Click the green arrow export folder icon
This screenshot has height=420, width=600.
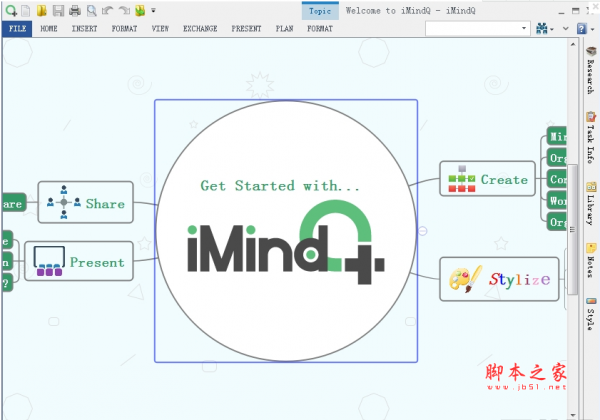click(x=140, y=11)
